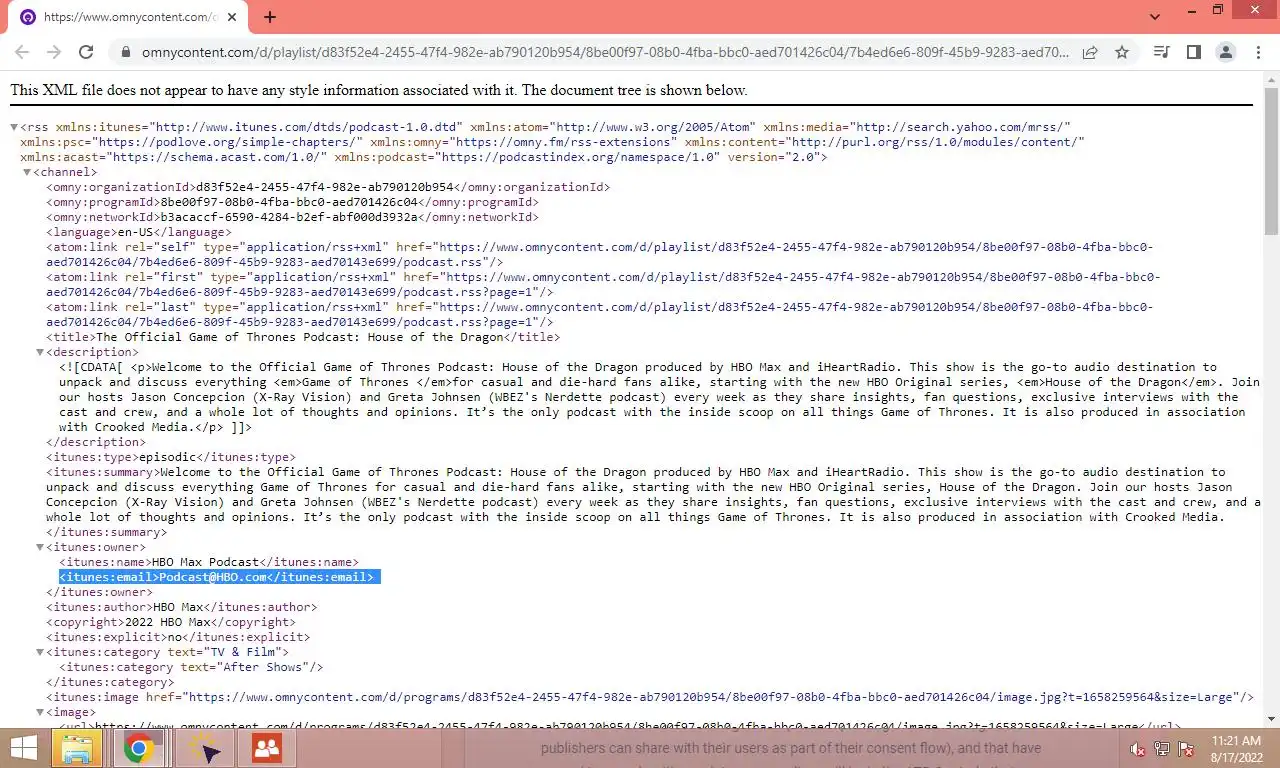Click the itunes:explicit no line
1280x768 pixels.
click(178, 637)
